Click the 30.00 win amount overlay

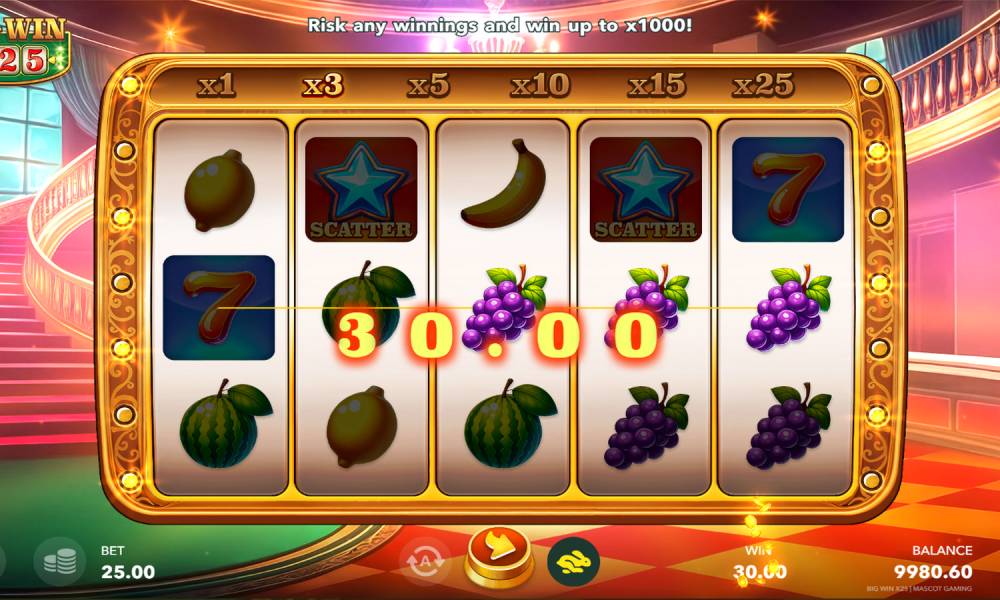coord(497,334)
